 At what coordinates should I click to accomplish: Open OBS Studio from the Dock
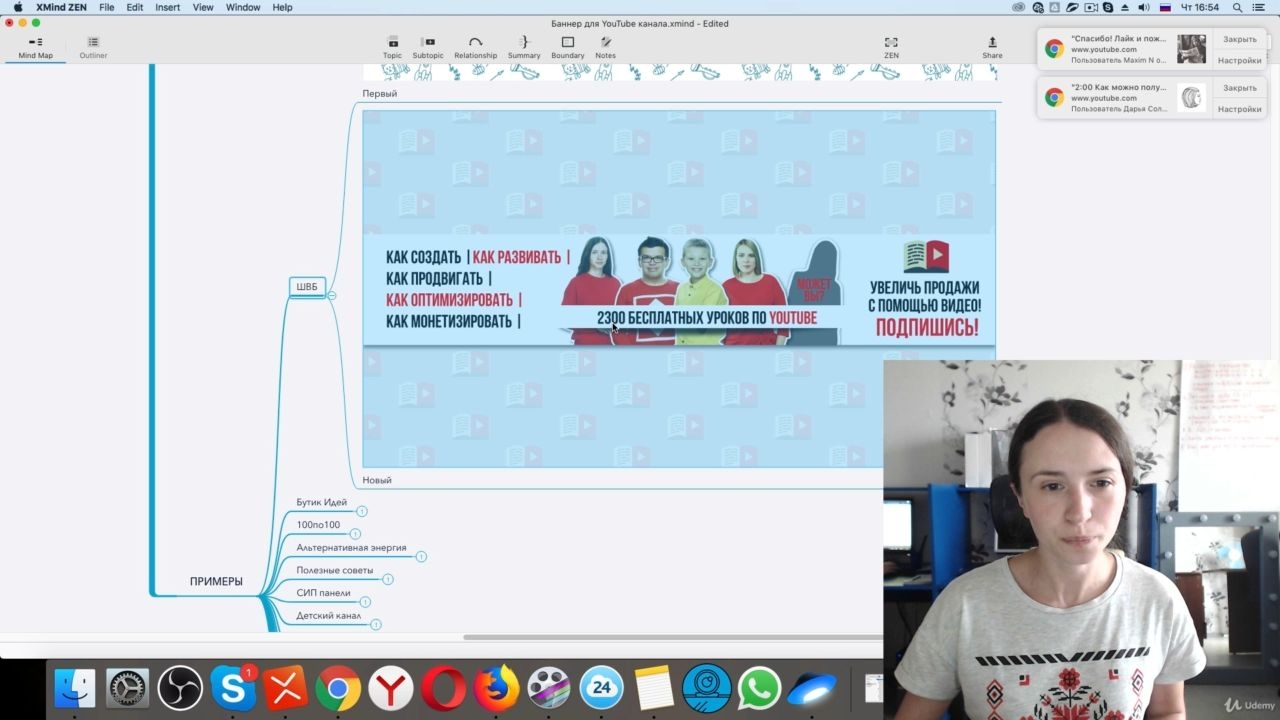(180, 688)
